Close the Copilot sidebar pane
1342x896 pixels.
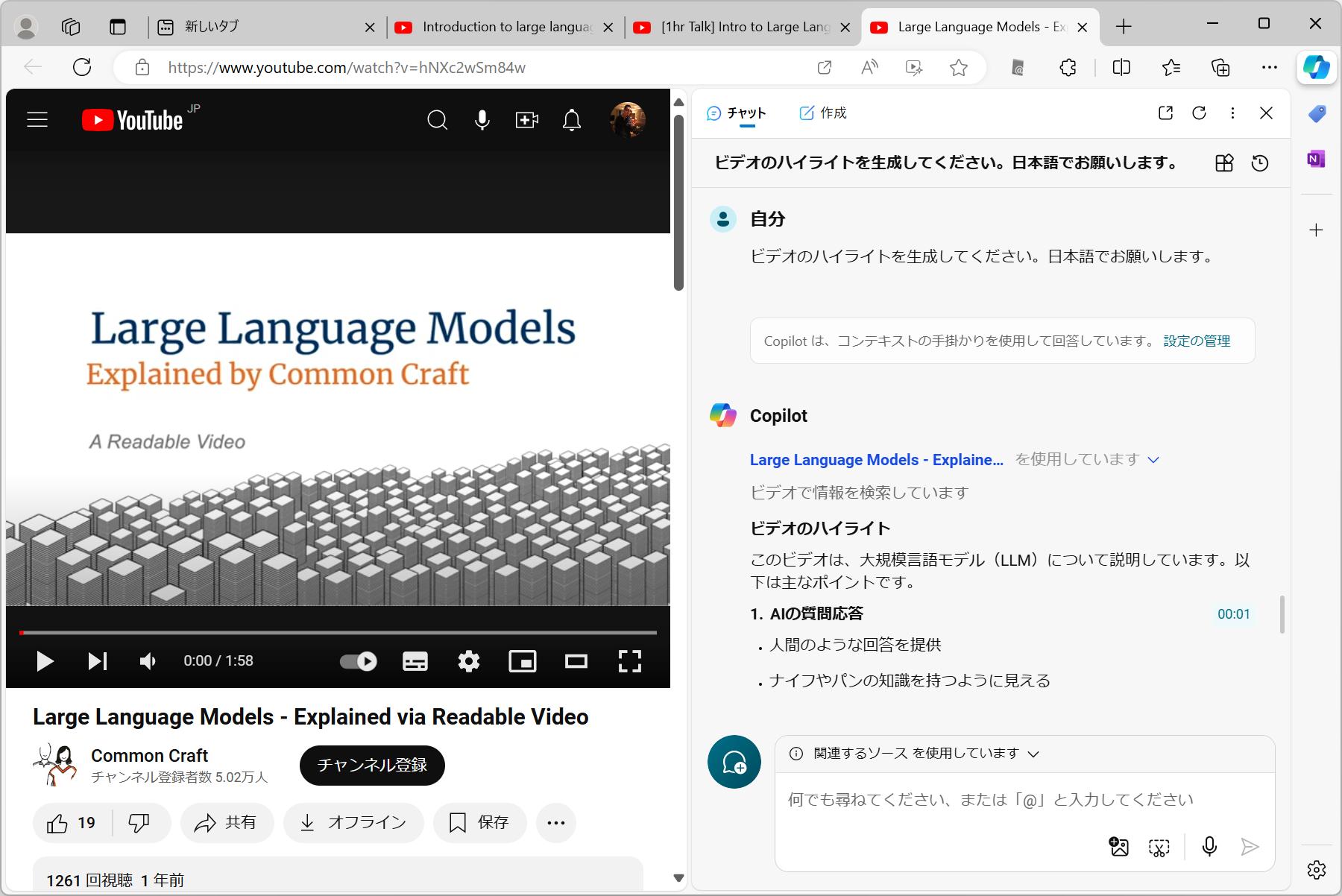(x=1266, y=113)
